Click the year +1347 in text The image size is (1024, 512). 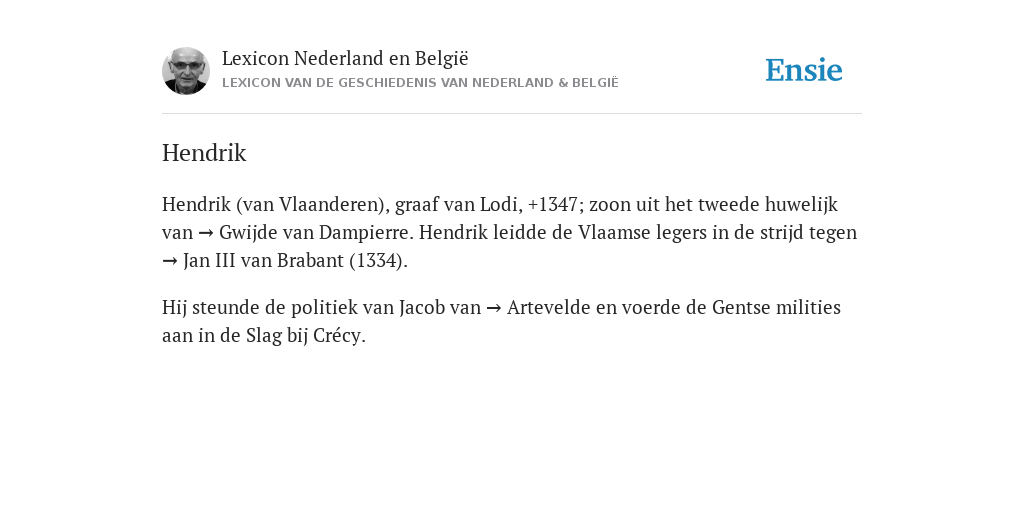click(x=552, y=204)
